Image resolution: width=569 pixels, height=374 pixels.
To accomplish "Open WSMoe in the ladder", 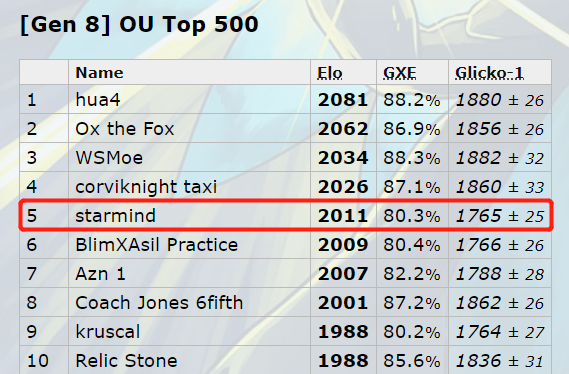I will pyautogui.click(x=109, y=158).
